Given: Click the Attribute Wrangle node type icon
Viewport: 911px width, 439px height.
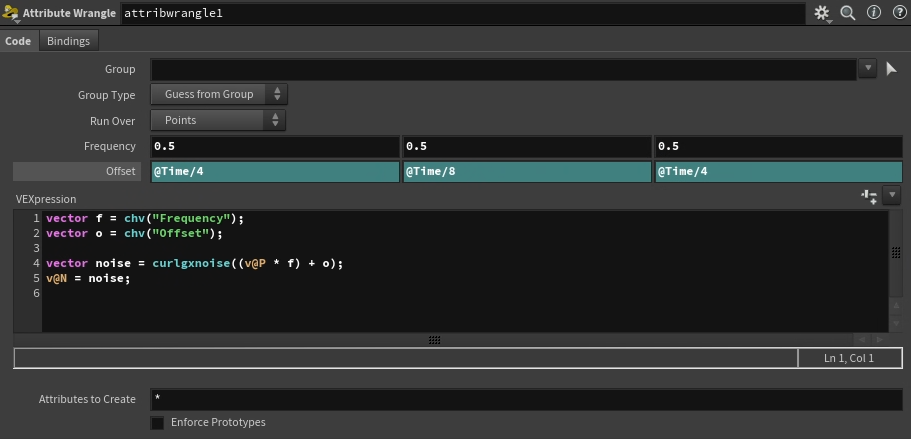Looking at the screenshot, I should (11, 13).
